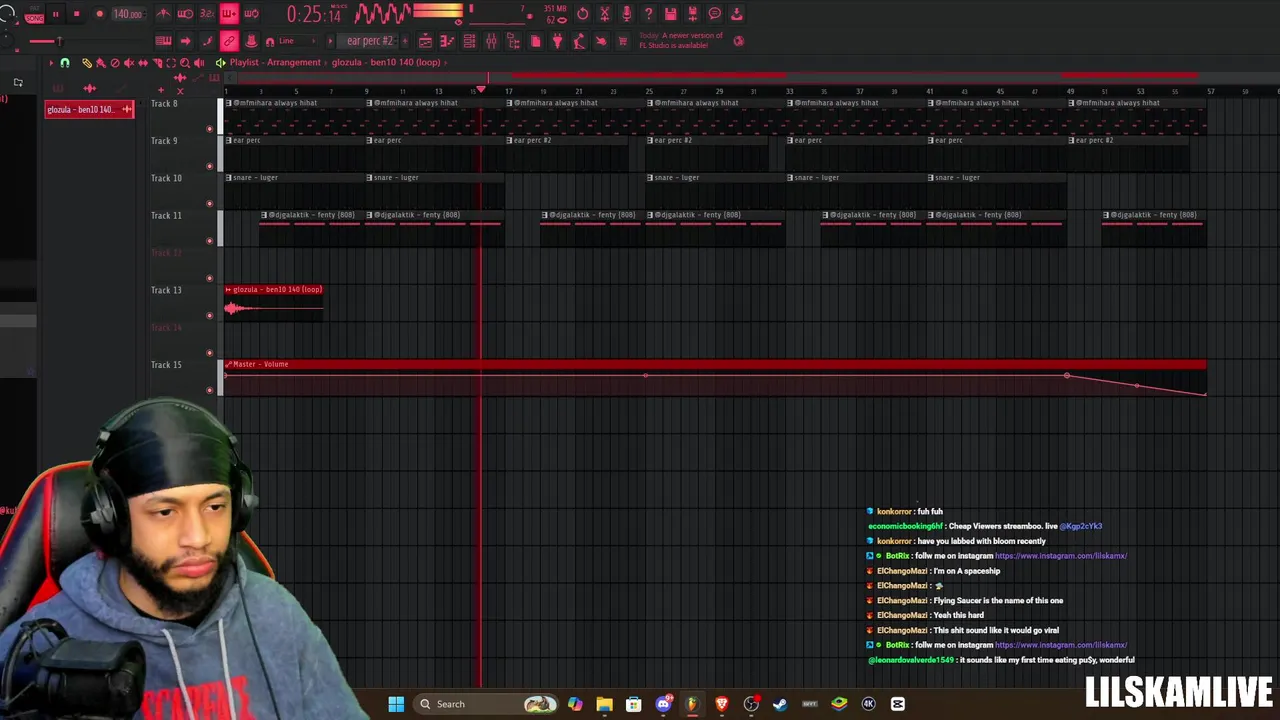Open playlist options menu arrow
The image size is (1280, 720).
[51, 63]
